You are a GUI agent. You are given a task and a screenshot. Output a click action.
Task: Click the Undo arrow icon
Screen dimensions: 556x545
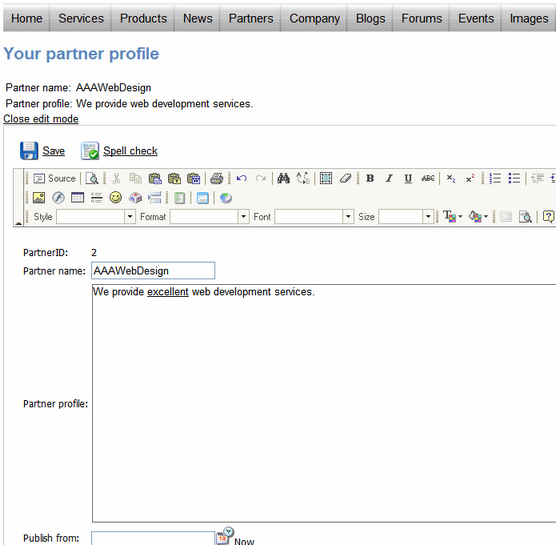point(241,178)
